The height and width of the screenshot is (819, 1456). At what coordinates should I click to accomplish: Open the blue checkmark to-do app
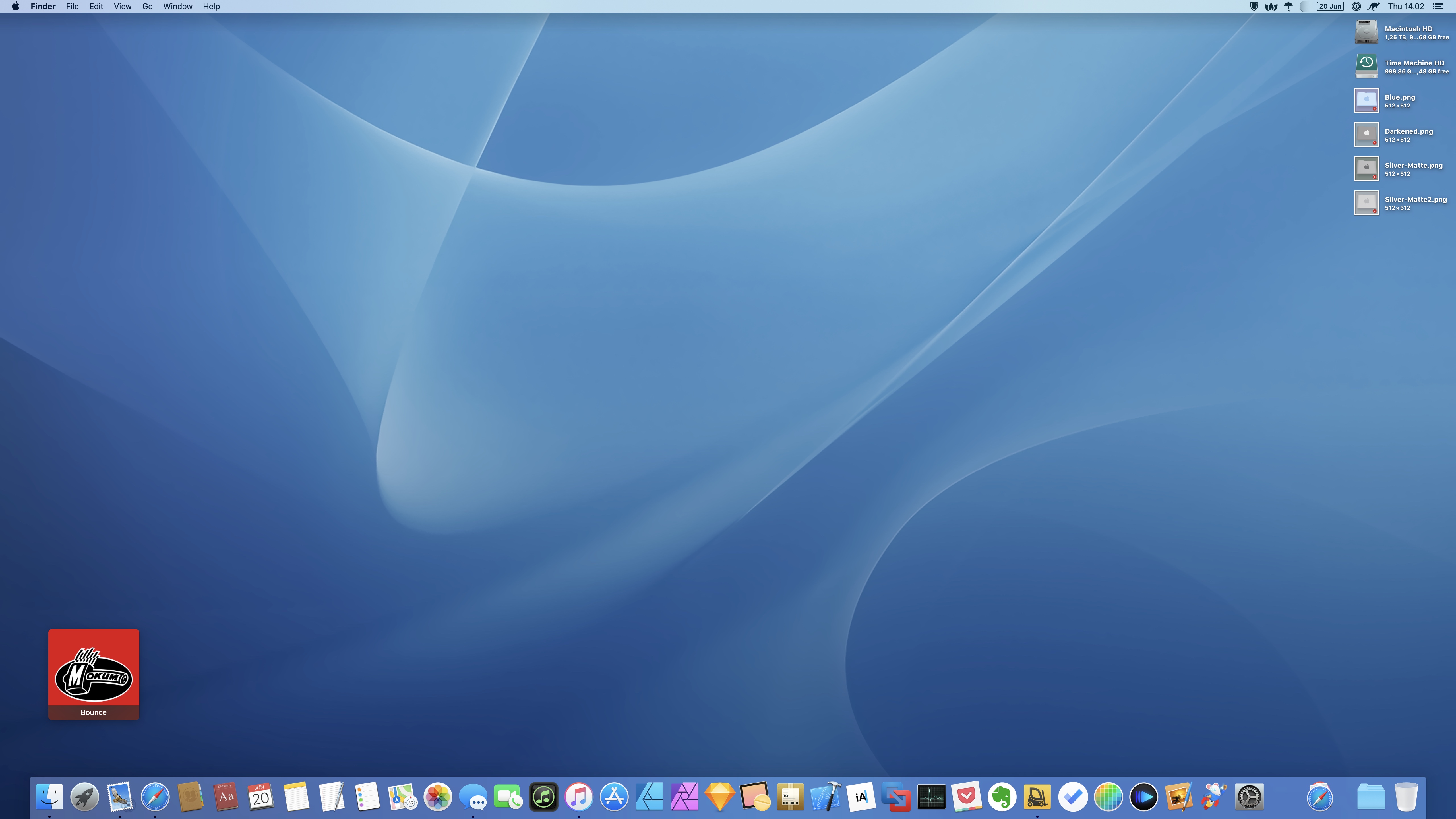click(x=1073, y=797)
